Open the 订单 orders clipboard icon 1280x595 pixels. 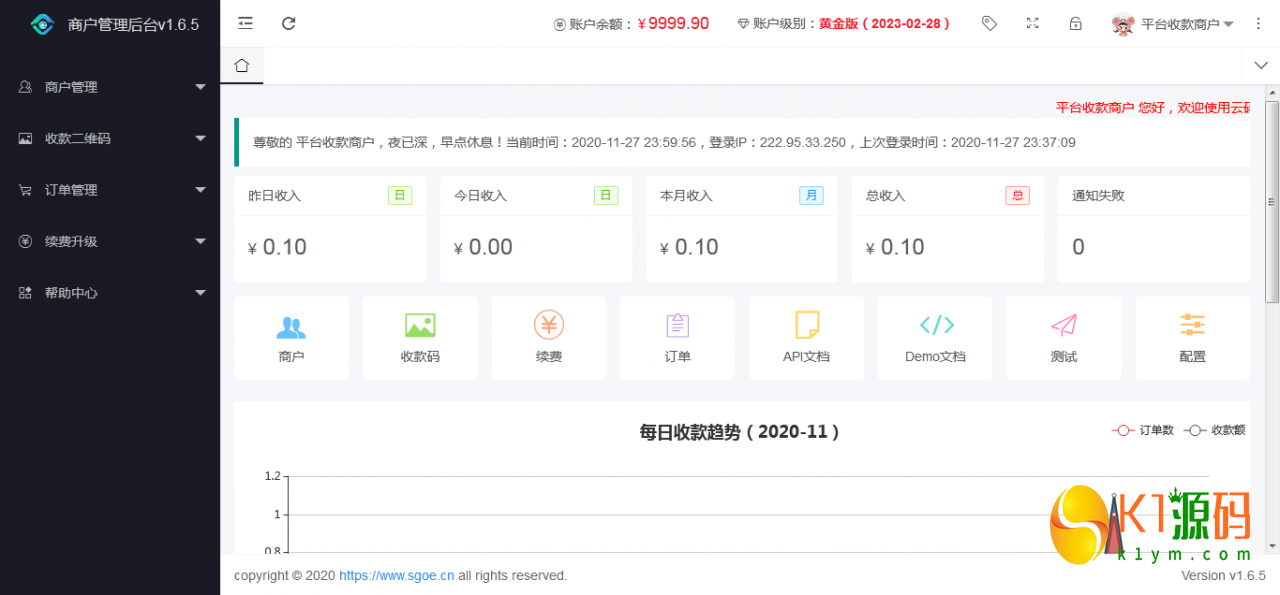pyautogui.click(x=677, y=326)
